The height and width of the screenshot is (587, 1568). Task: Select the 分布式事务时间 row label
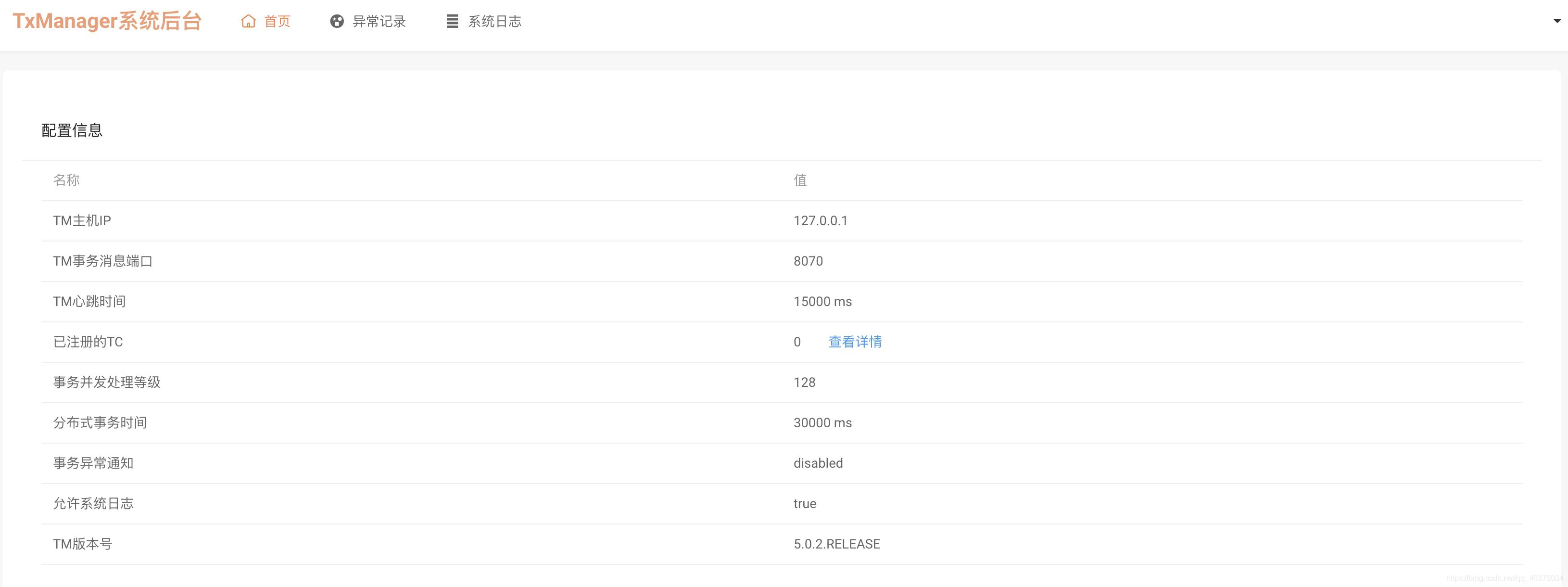100,422
